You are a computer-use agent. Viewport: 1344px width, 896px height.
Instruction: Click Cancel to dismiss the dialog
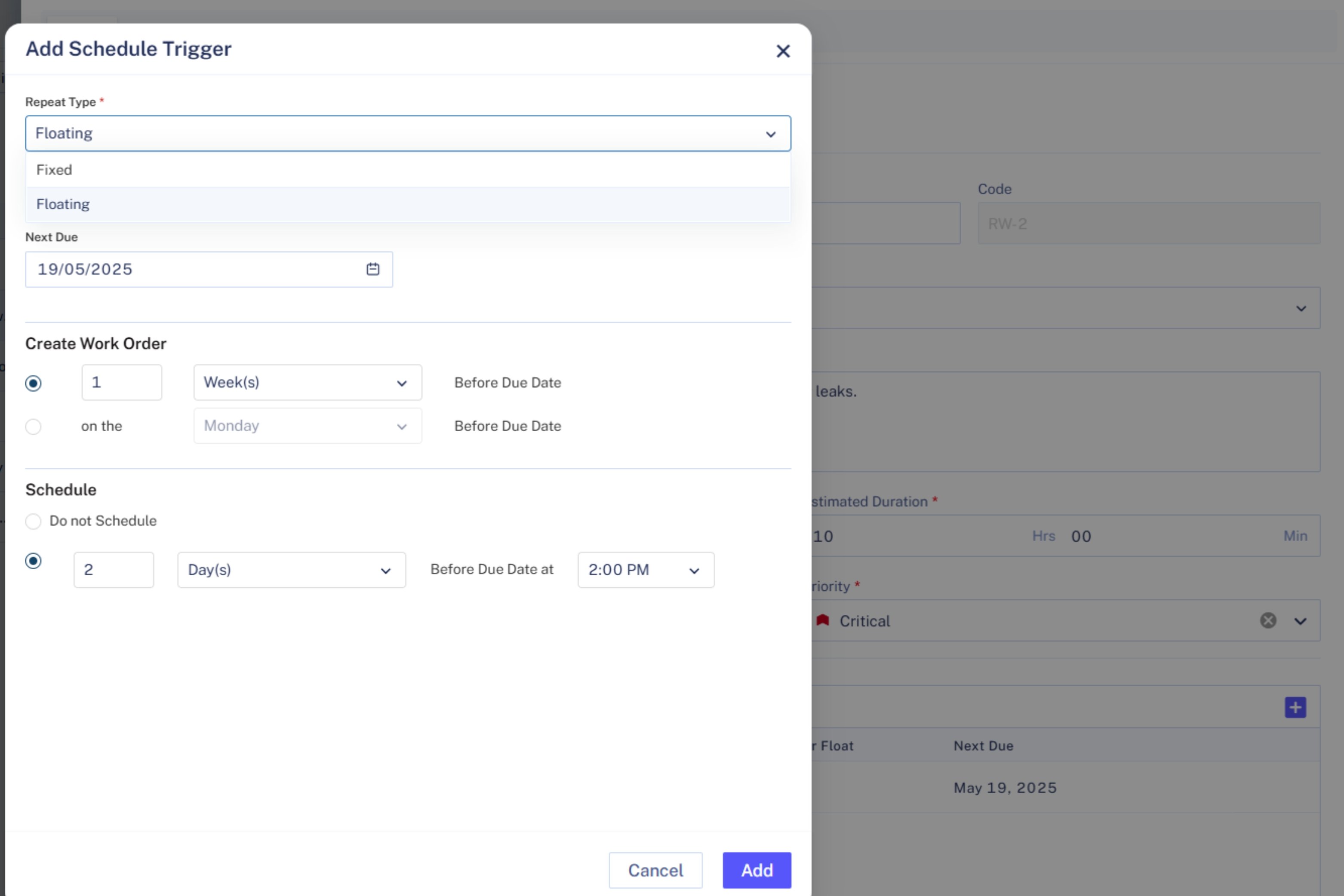tap(655, 870)
